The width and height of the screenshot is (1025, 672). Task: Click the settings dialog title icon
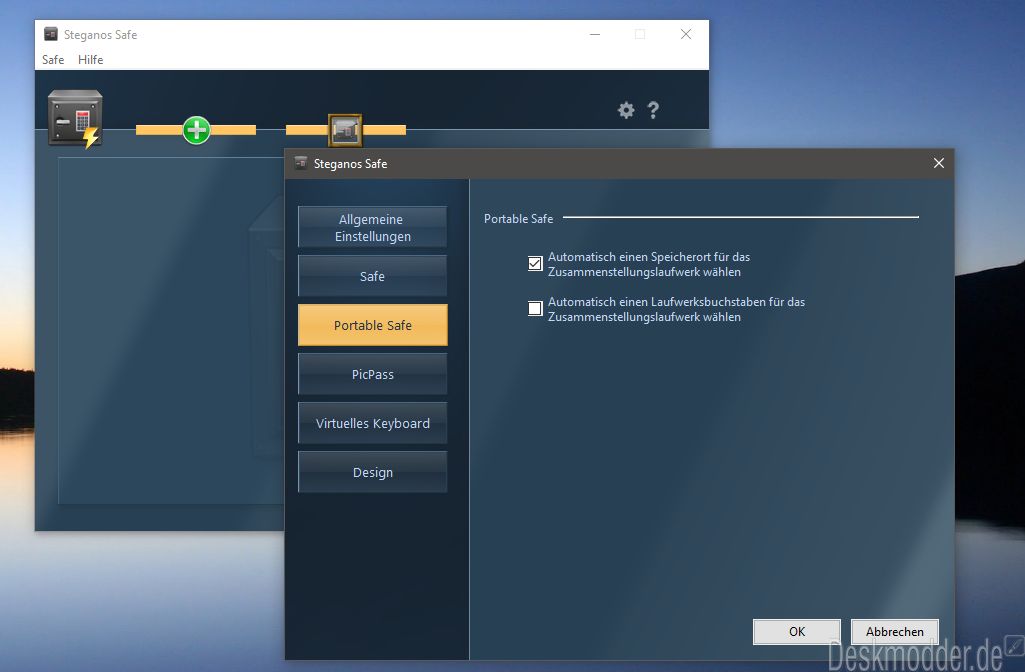[301, 163]
